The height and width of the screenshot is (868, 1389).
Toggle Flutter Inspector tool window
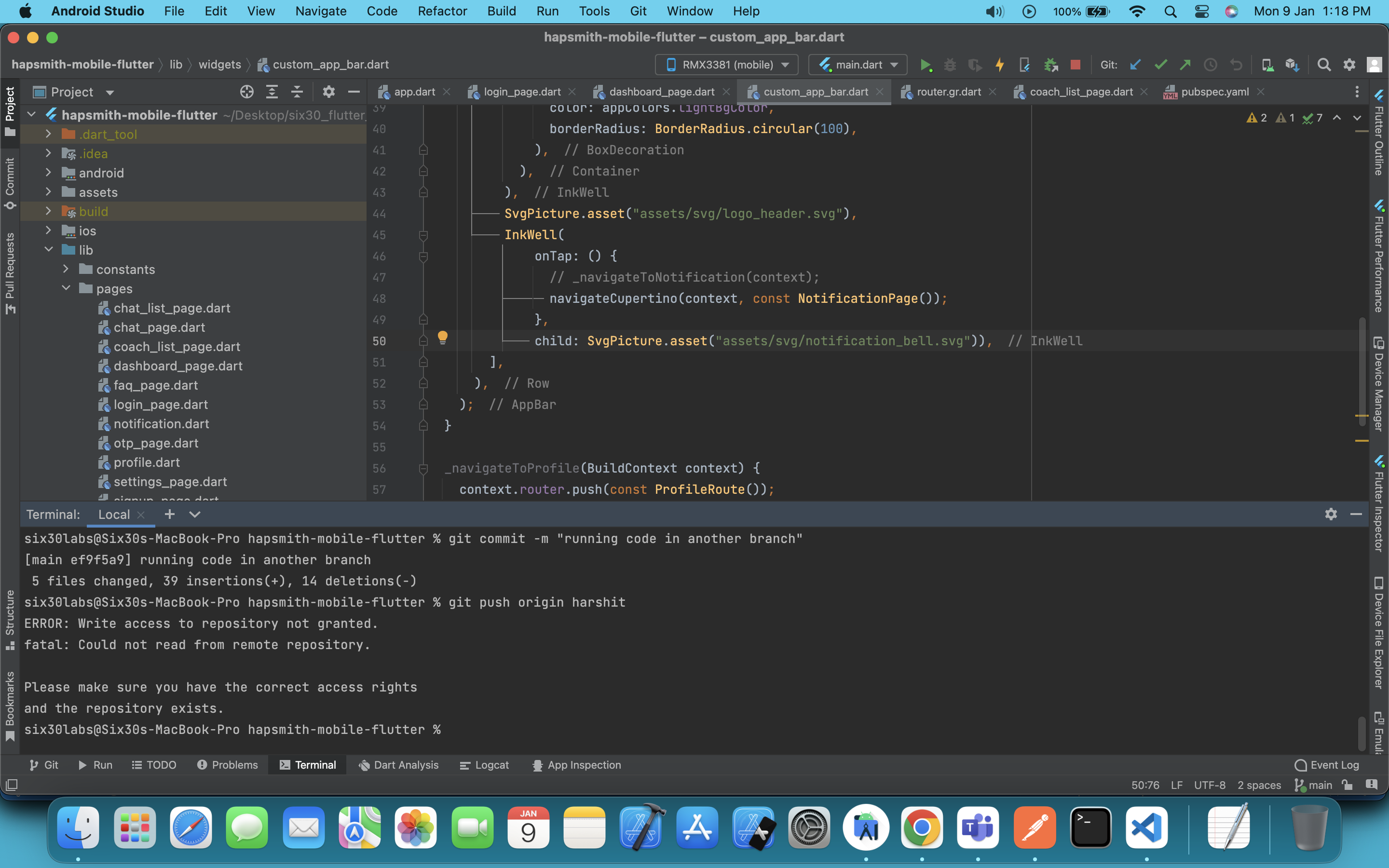click(1379, 504)
